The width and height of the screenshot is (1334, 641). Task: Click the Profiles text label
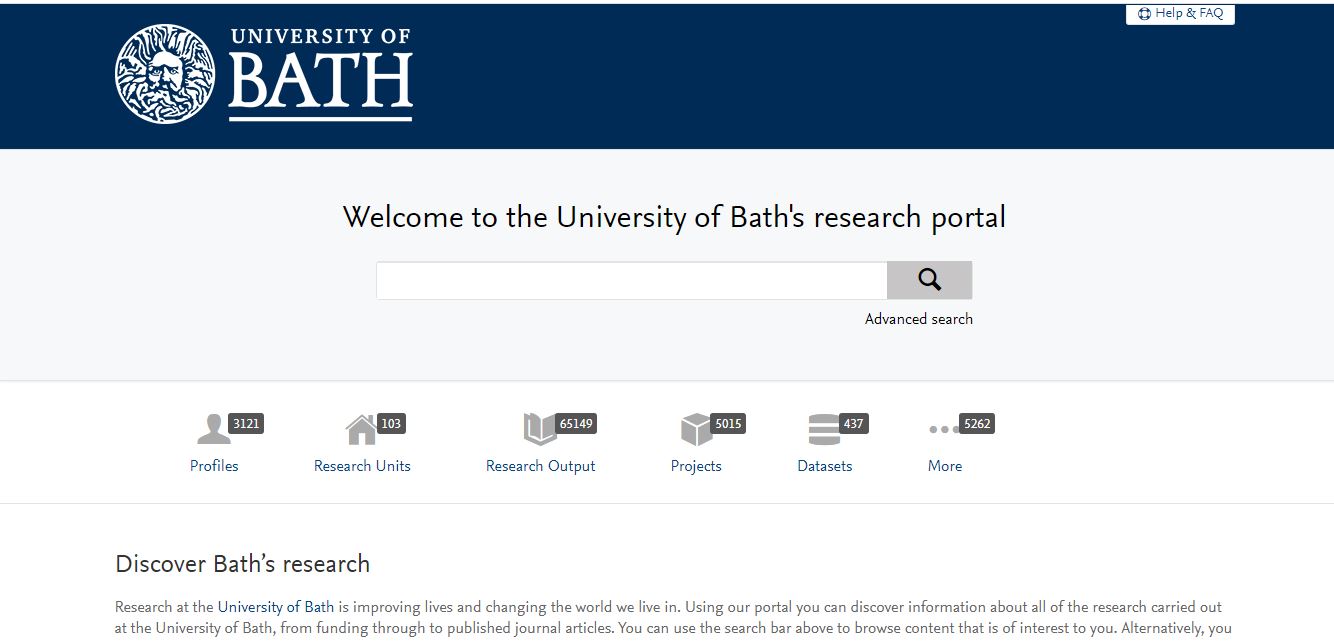214,466
